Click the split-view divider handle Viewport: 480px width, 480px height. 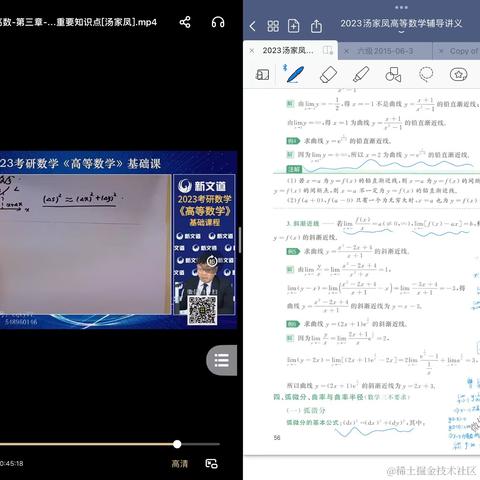click(240, 240)
